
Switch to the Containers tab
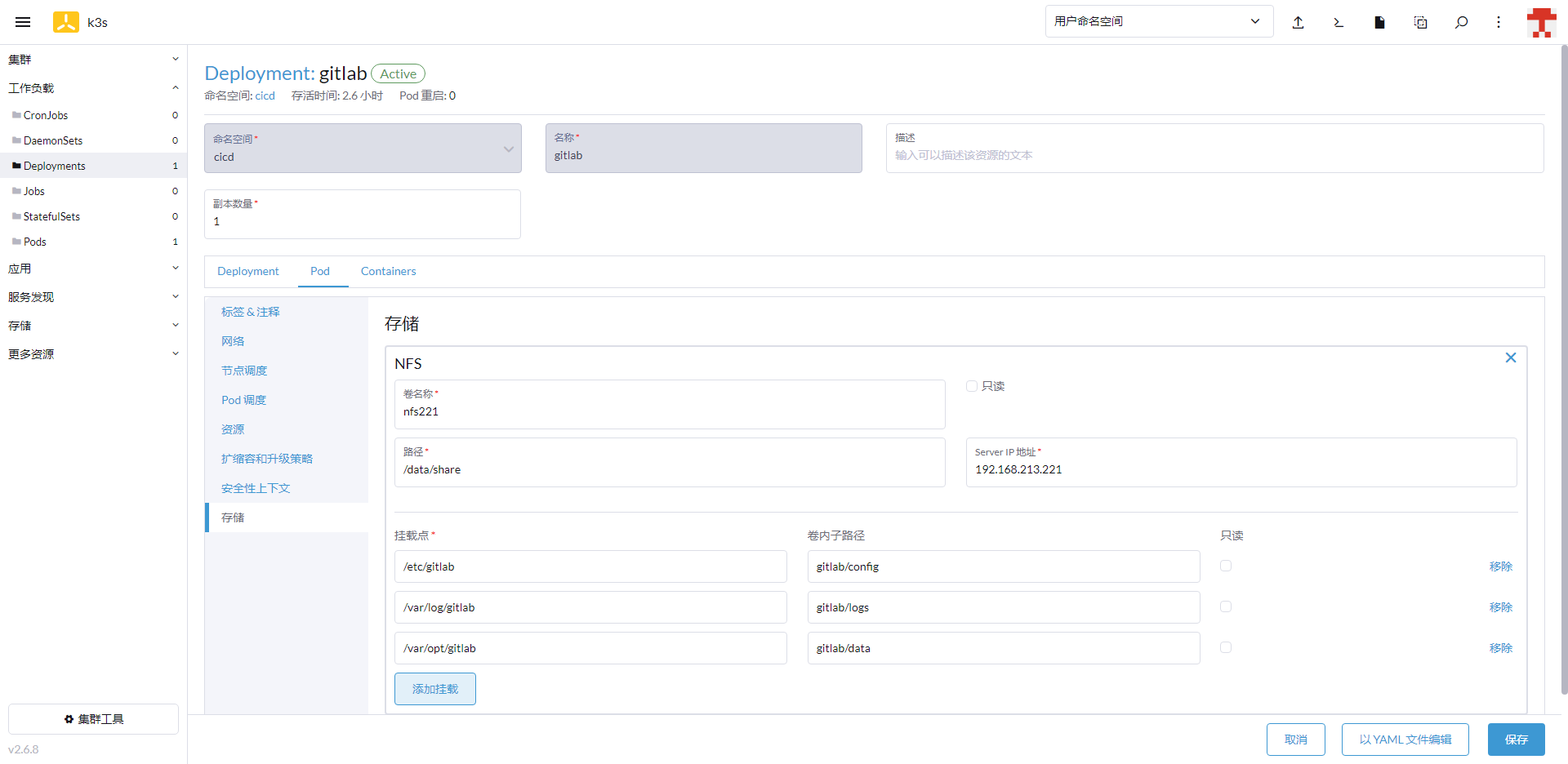[x=388, y=271]
